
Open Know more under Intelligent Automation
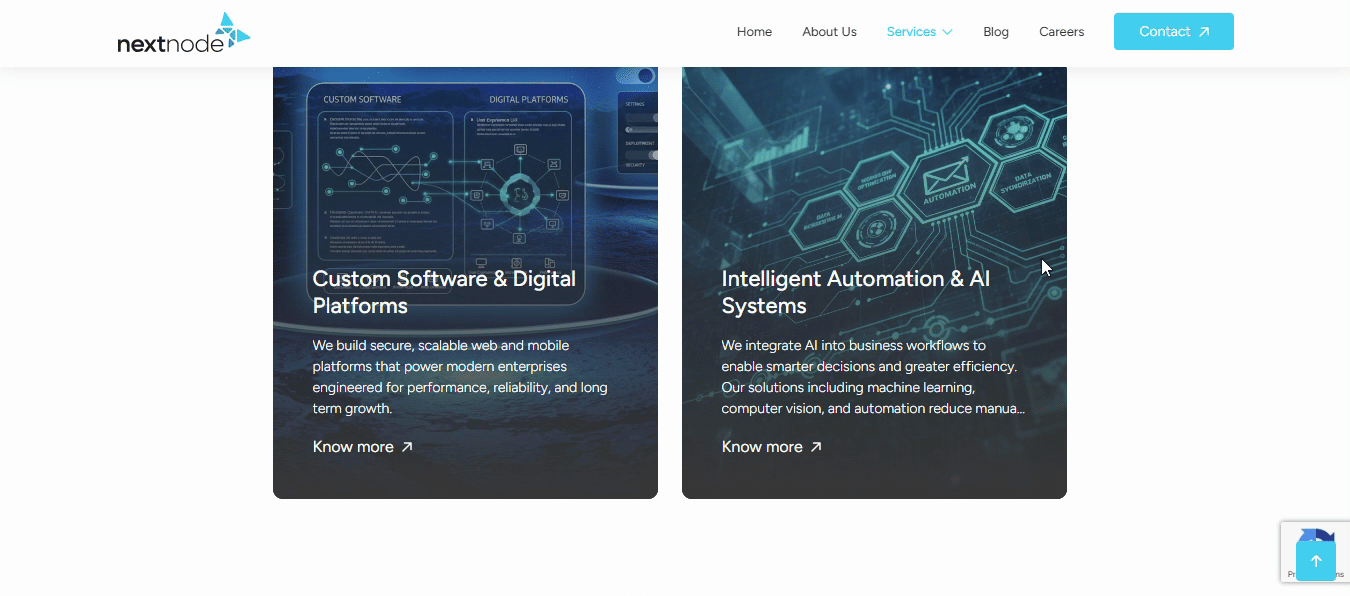[x=762, y=447]
